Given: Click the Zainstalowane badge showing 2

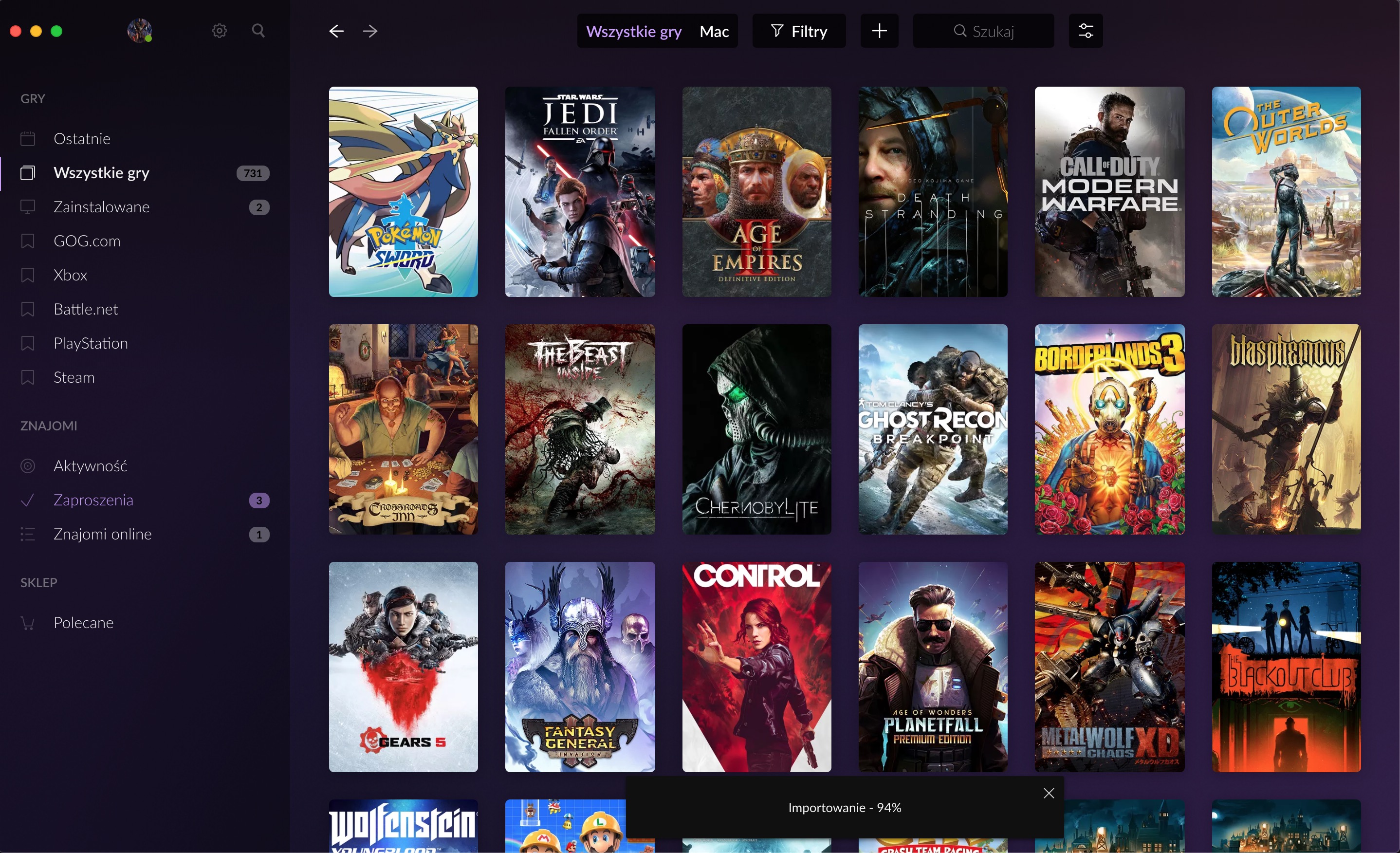Looking at the screenshot, I should (259, 207).
